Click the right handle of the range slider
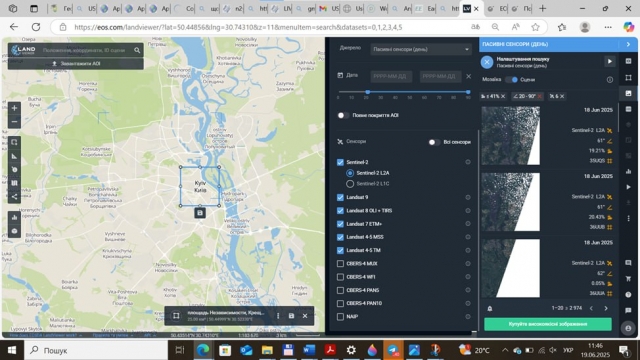 (x=468, y=92)
